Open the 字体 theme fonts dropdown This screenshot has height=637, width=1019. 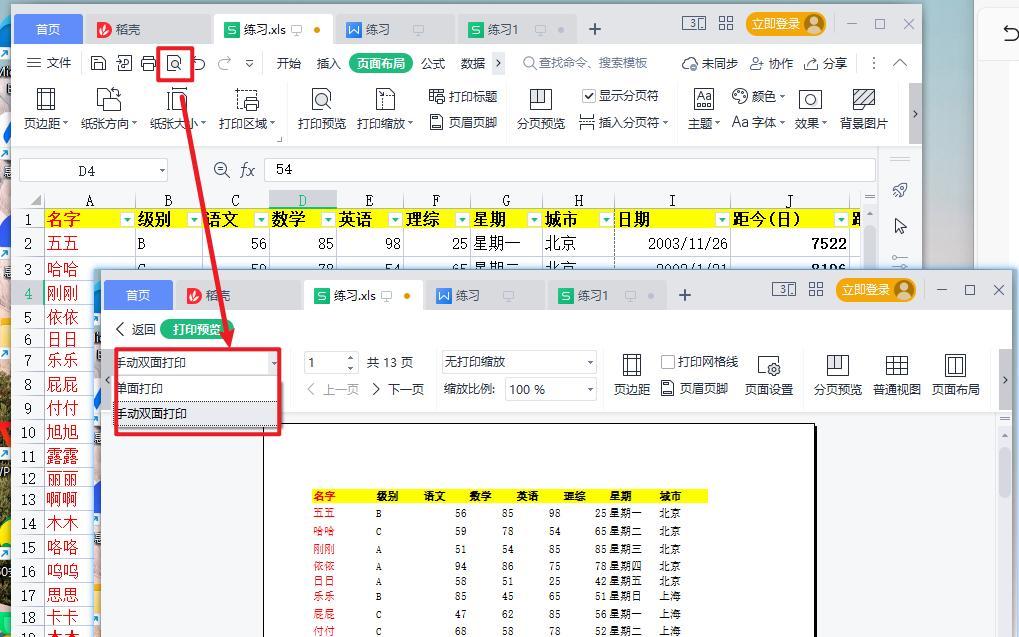[x=758, y=122]
